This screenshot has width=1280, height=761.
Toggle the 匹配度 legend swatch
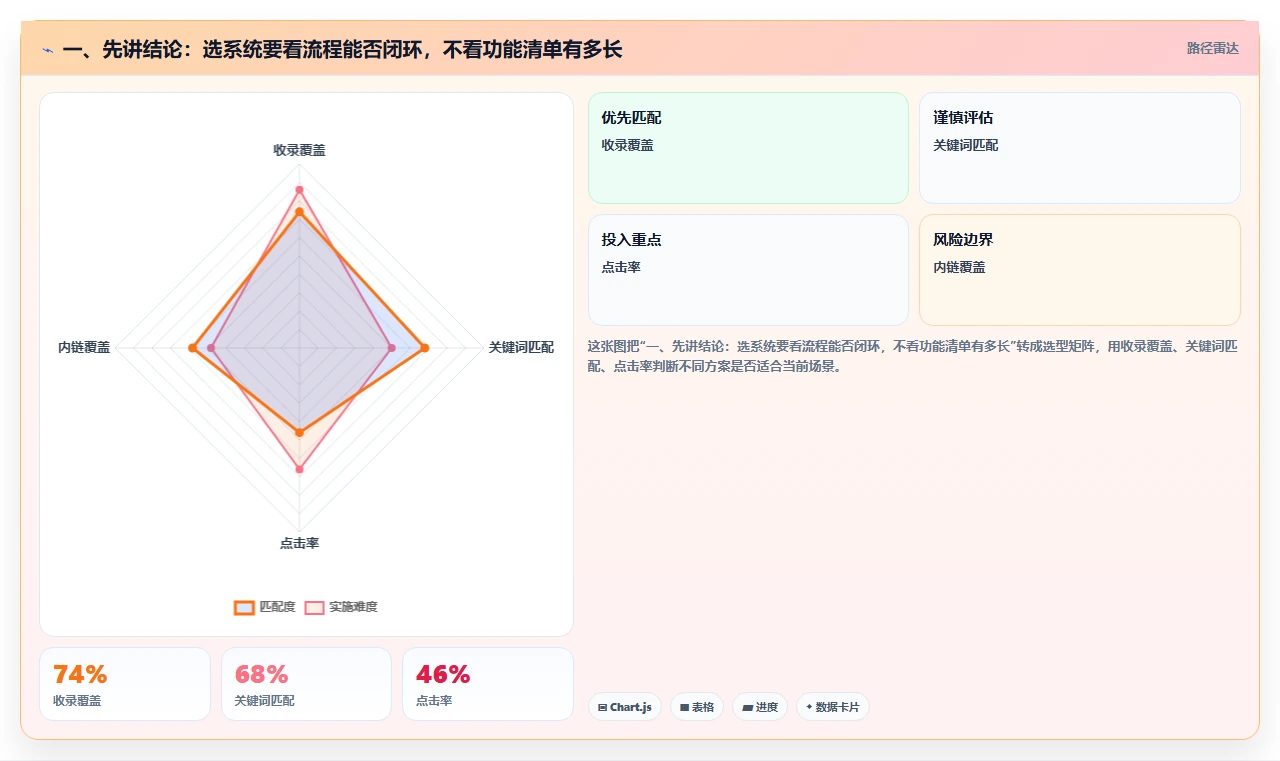(245, 607)
